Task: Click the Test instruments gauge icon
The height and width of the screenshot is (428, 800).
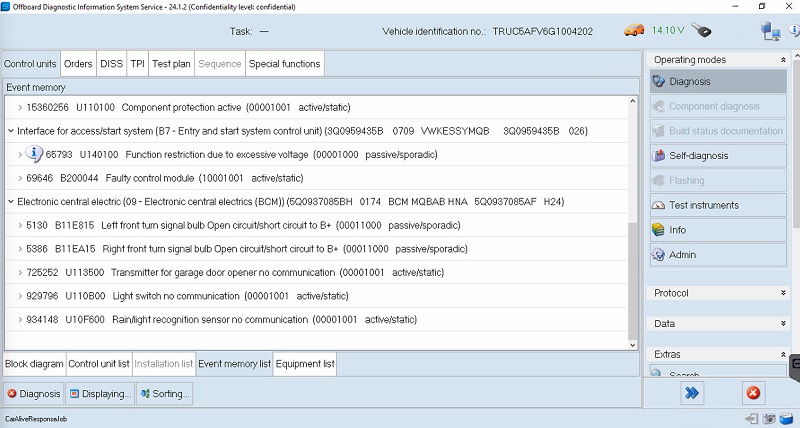Action: (x=659, y=206)
